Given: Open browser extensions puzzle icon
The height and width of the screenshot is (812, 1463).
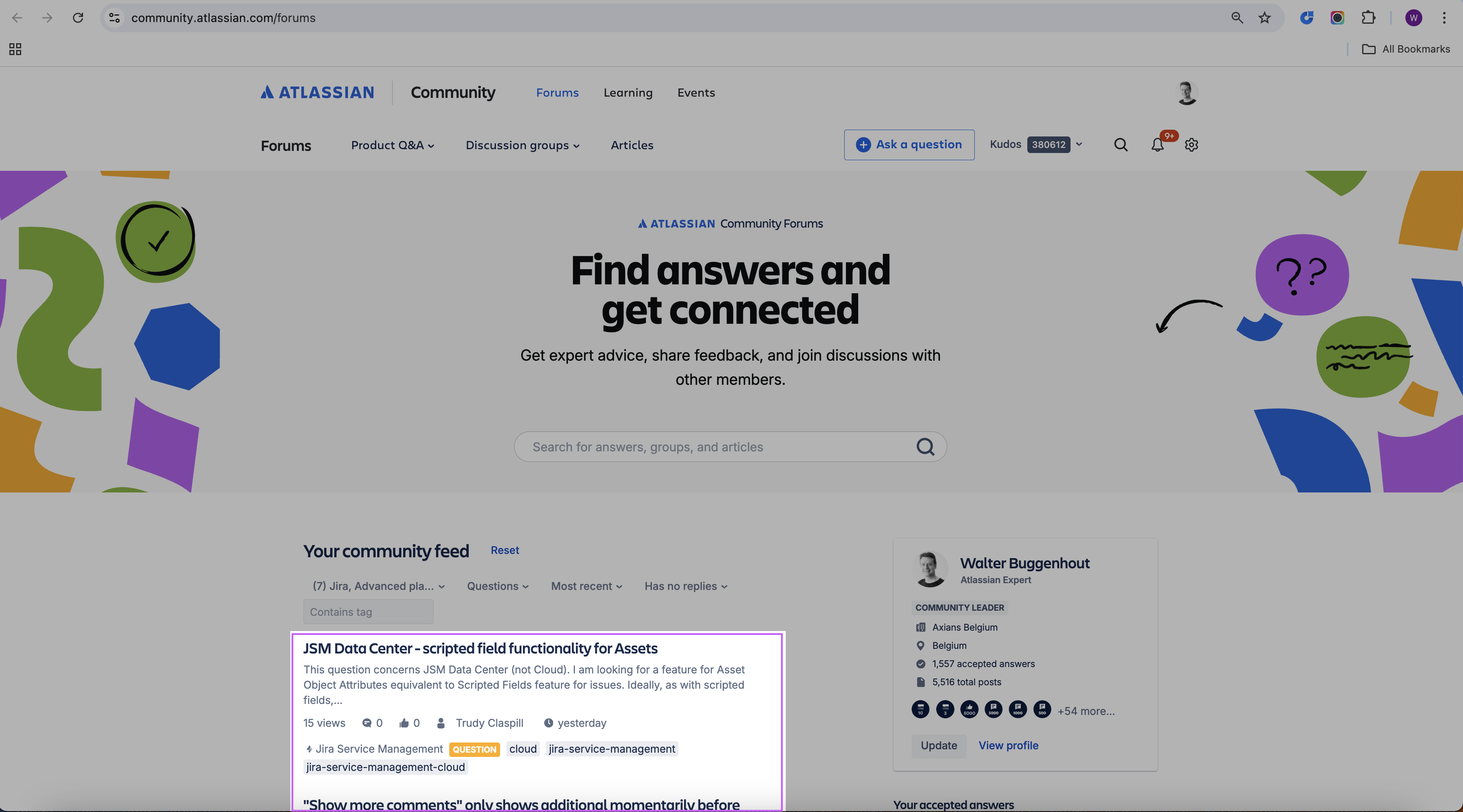Looking at the screenshot, I should point(1368,18).
